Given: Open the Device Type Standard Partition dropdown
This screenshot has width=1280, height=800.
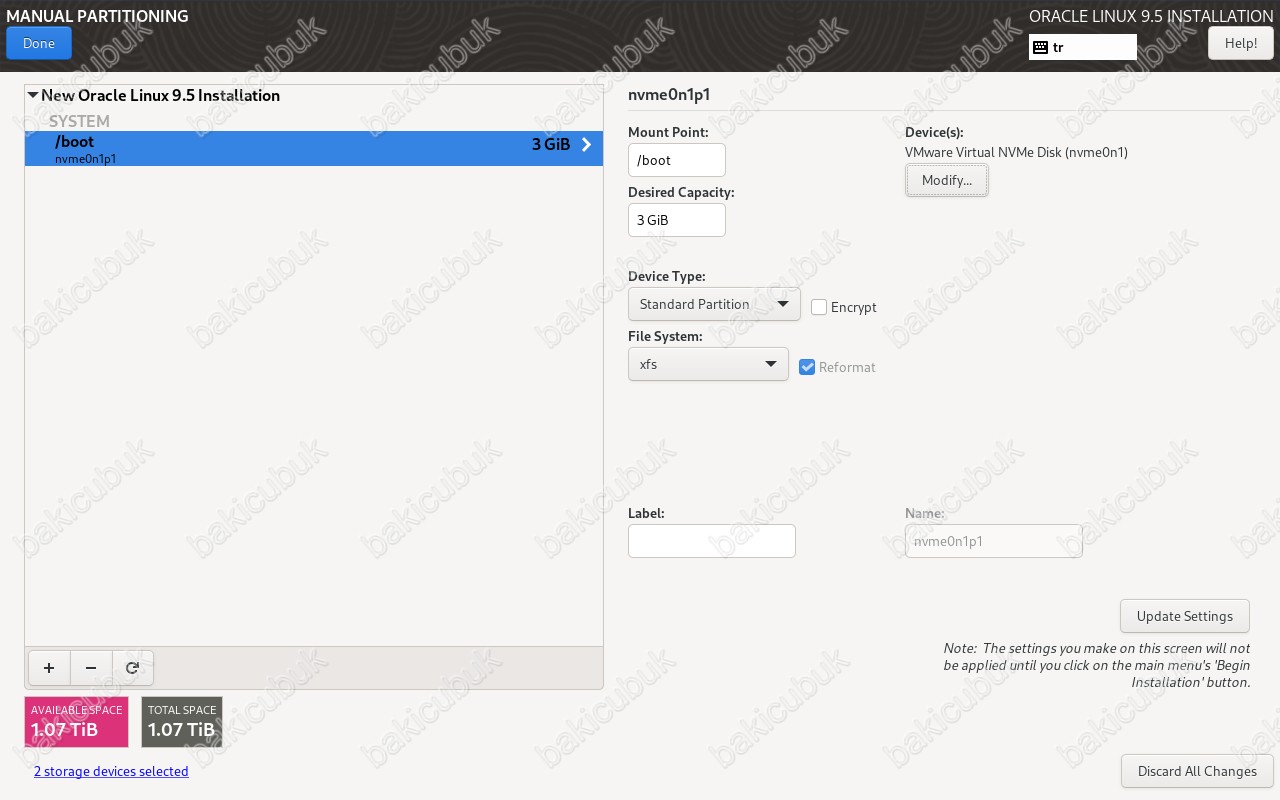Looking at the screenshot, I should click(x=714, y=304).
